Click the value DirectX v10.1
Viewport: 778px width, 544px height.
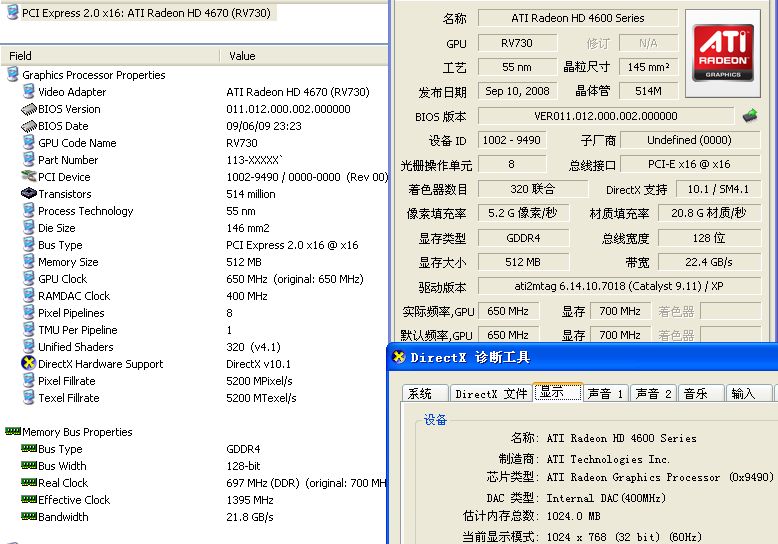(259, 364)
